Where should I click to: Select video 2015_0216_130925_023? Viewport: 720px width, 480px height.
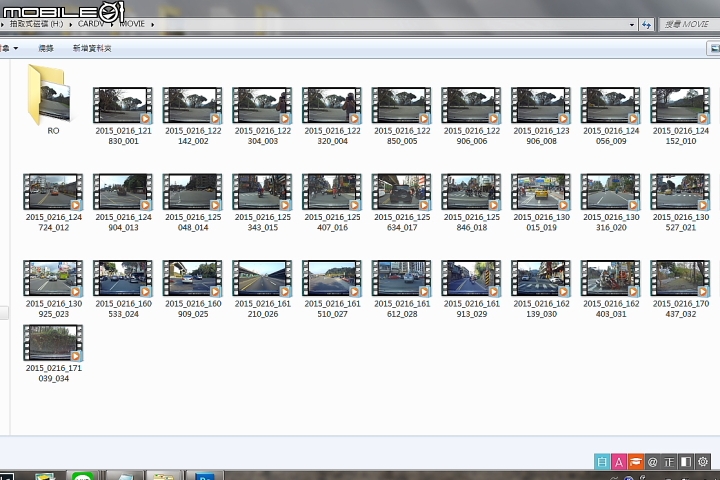(54, 290)
